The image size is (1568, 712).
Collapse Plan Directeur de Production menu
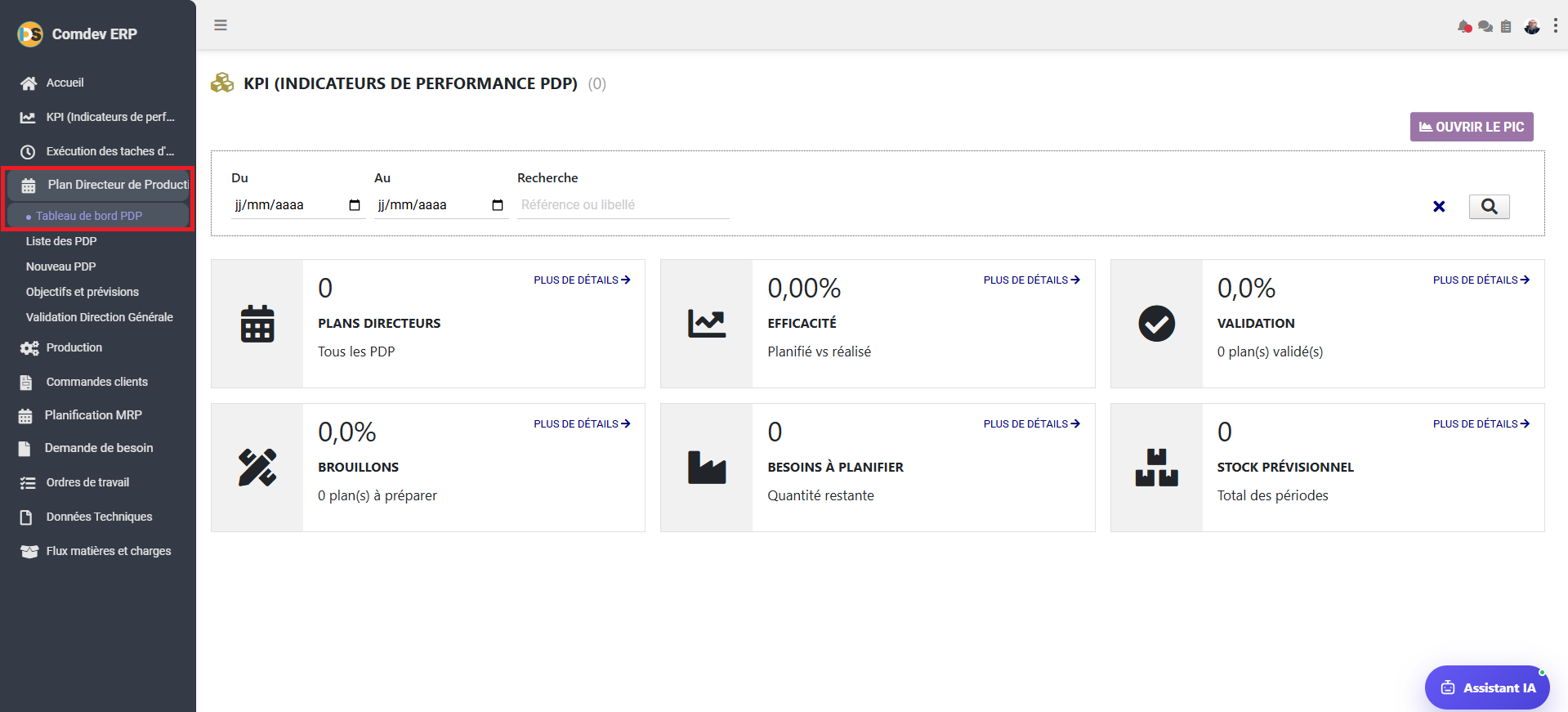pyautogui.click(x=98, y=186)
